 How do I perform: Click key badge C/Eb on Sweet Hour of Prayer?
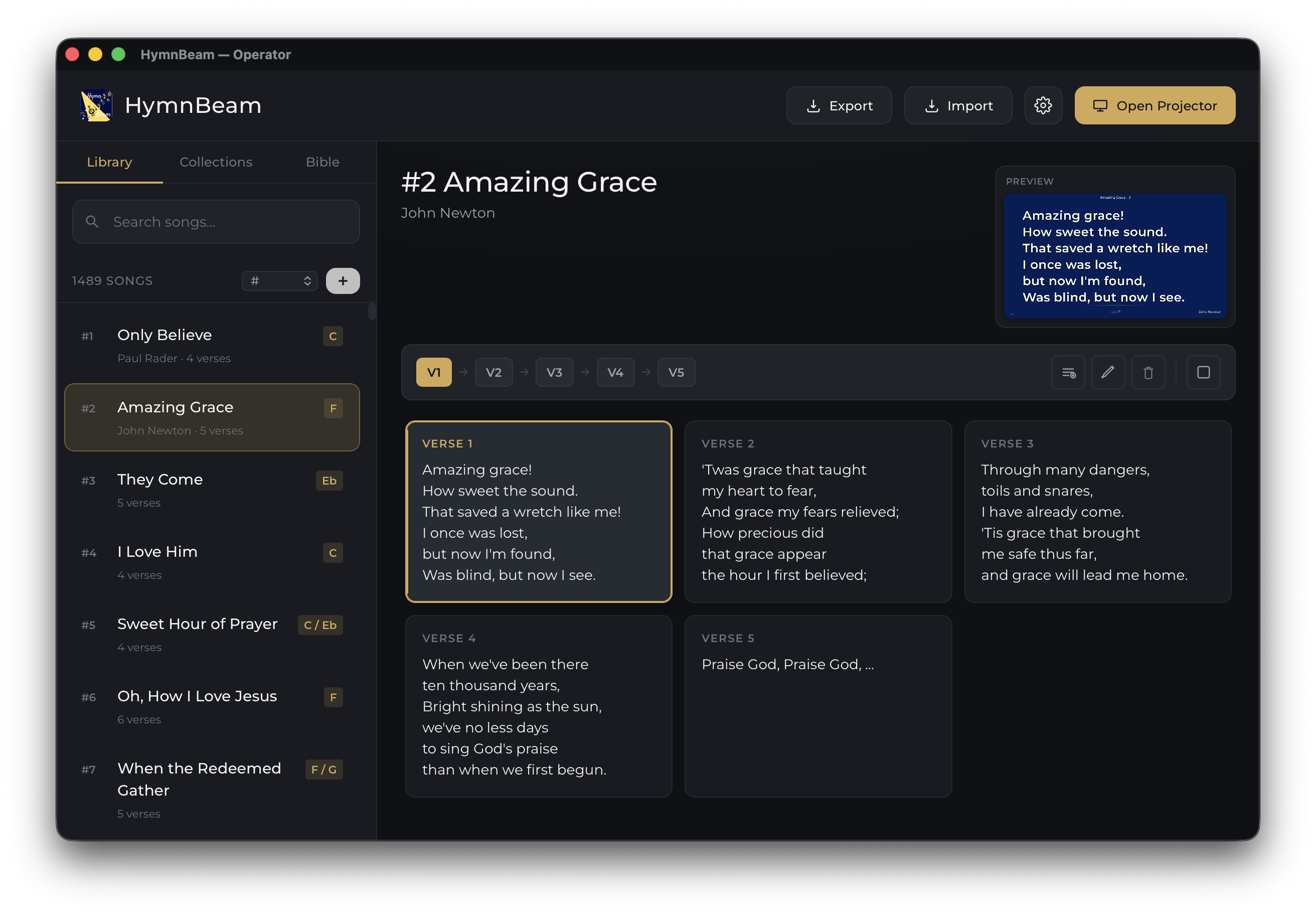(320, 625)
